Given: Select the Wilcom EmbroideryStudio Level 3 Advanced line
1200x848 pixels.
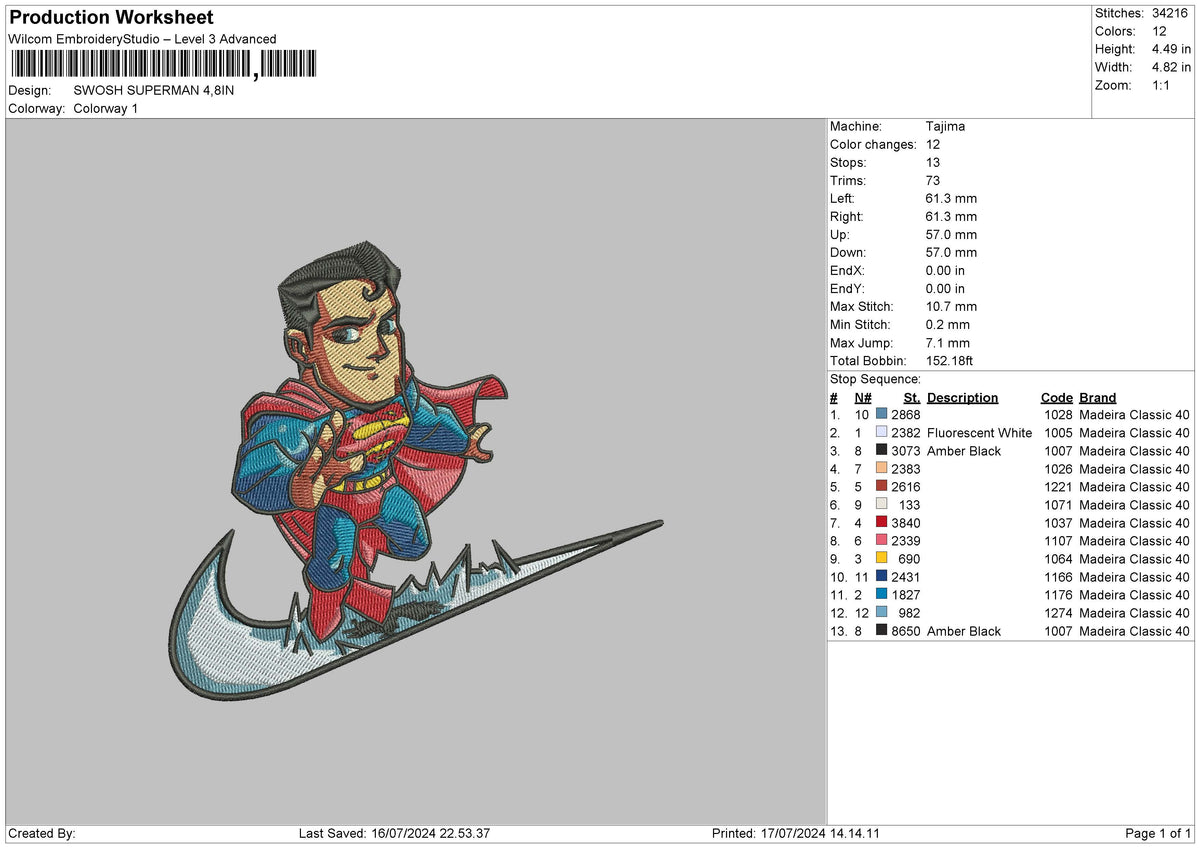Looking at the screenshot, I should tap(142, 39).
